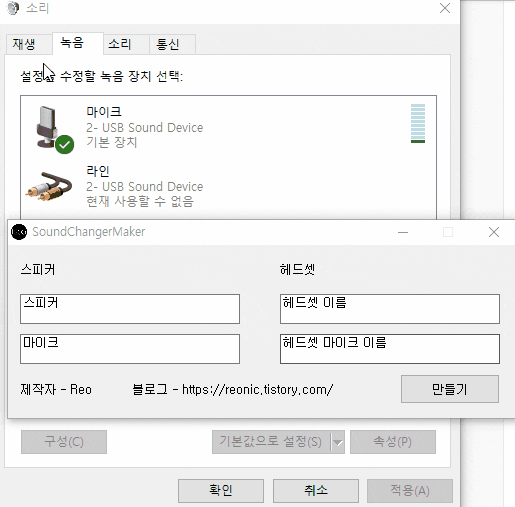Click the 헤드셋 이름 input field

tap(390, 309)
